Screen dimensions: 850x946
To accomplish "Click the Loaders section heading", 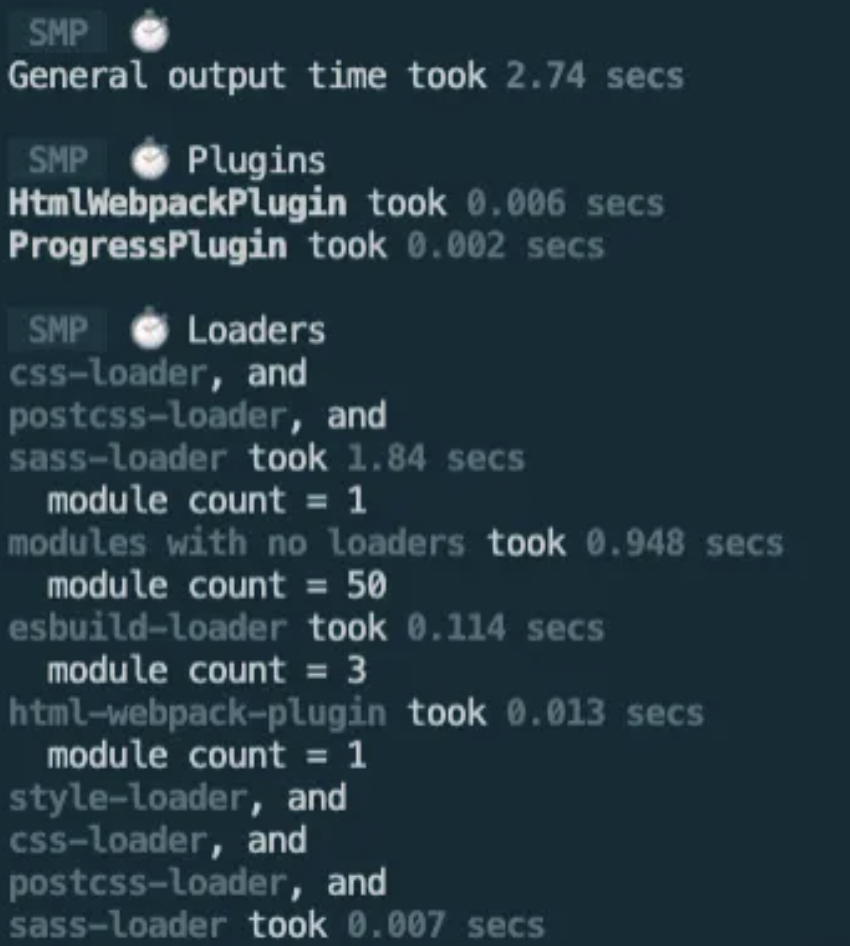I will coord(256,330).
